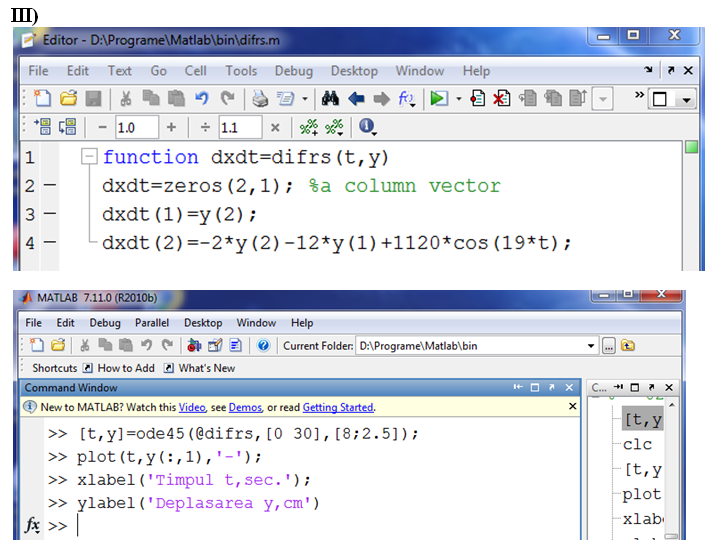Click blue info icon in cell toolbar

(x=366, y=126)
